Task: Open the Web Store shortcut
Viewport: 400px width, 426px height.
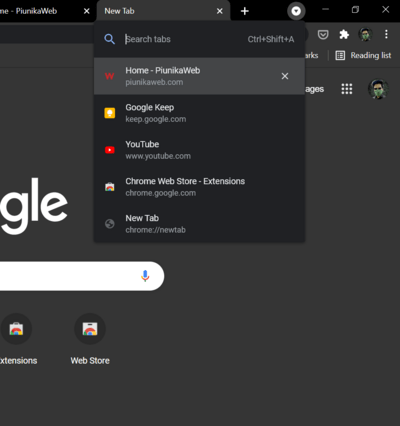Action: (x=90, y=339)
